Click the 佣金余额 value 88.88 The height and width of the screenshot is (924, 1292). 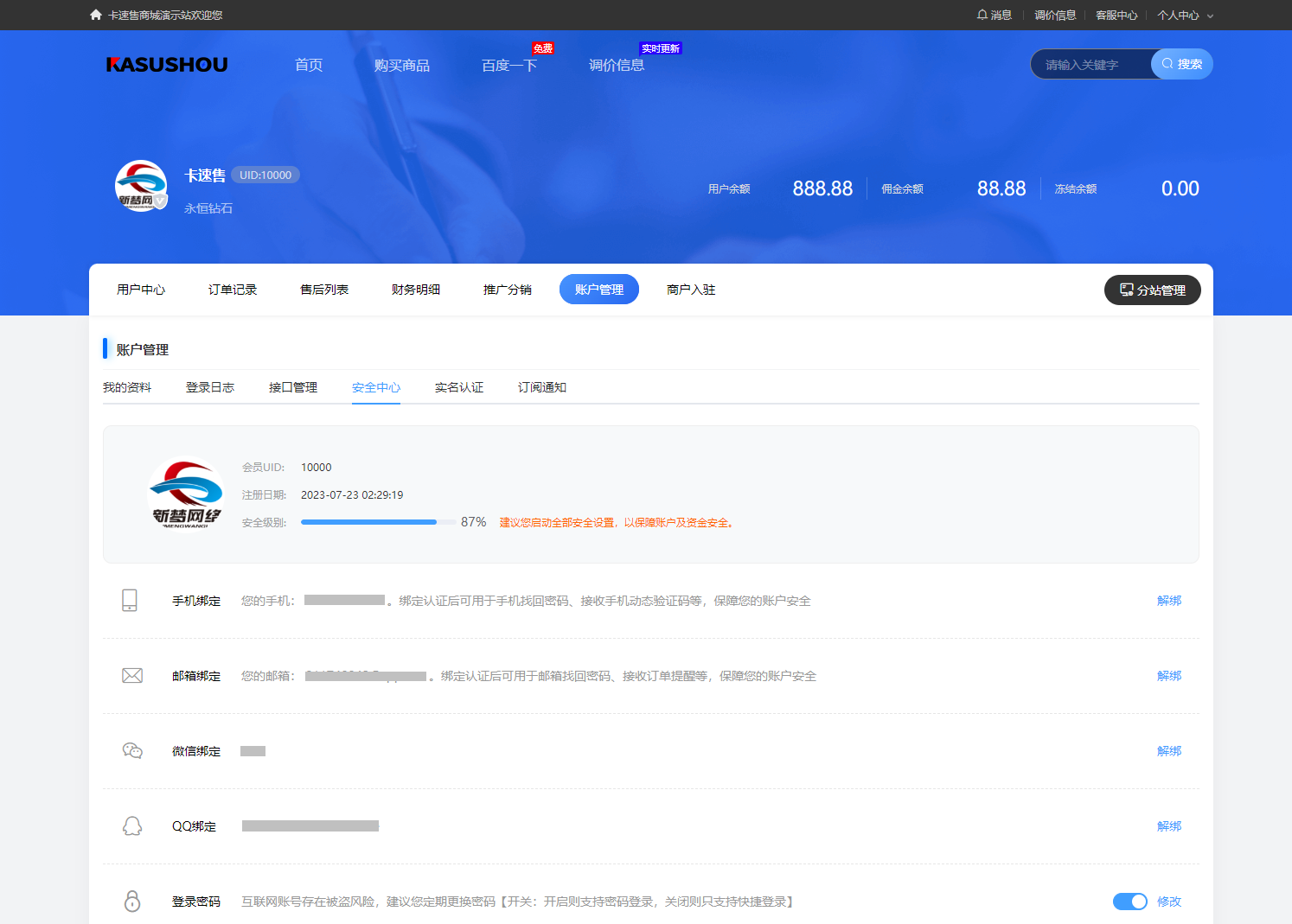pyautogui.click(x=1001, y=188)
